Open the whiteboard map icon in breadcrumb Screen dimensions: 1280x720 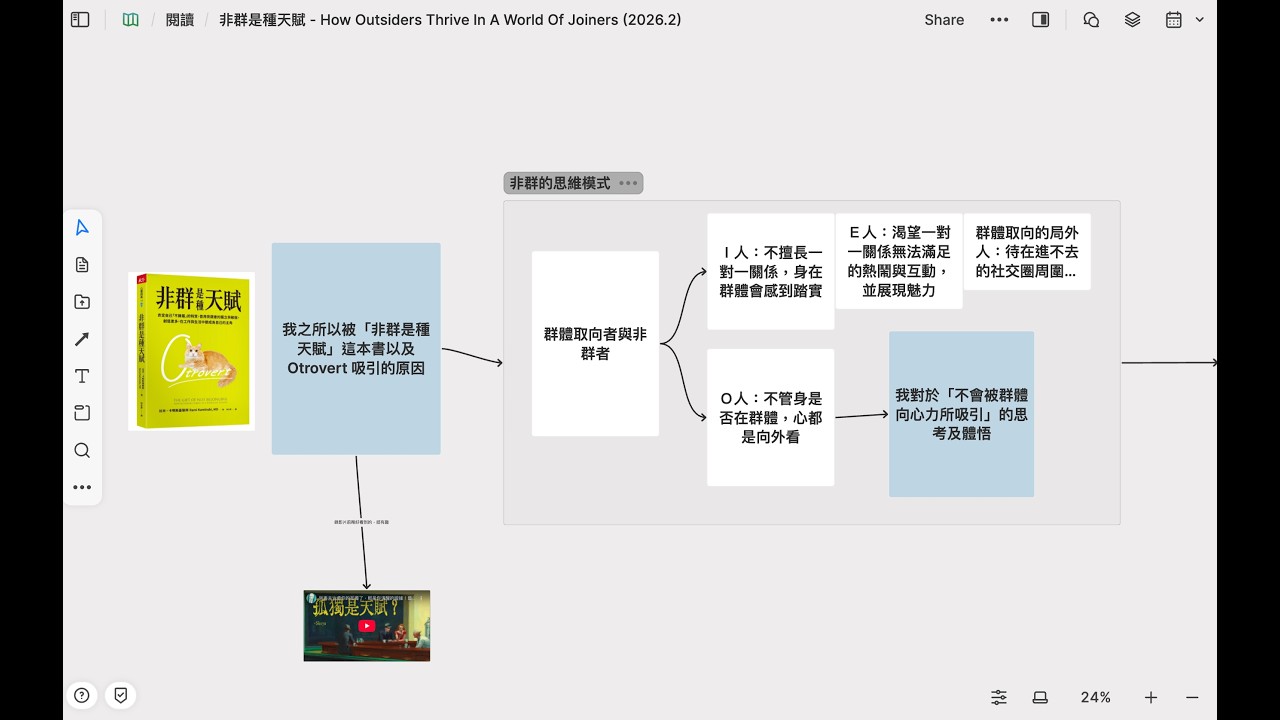coord(130,20)
